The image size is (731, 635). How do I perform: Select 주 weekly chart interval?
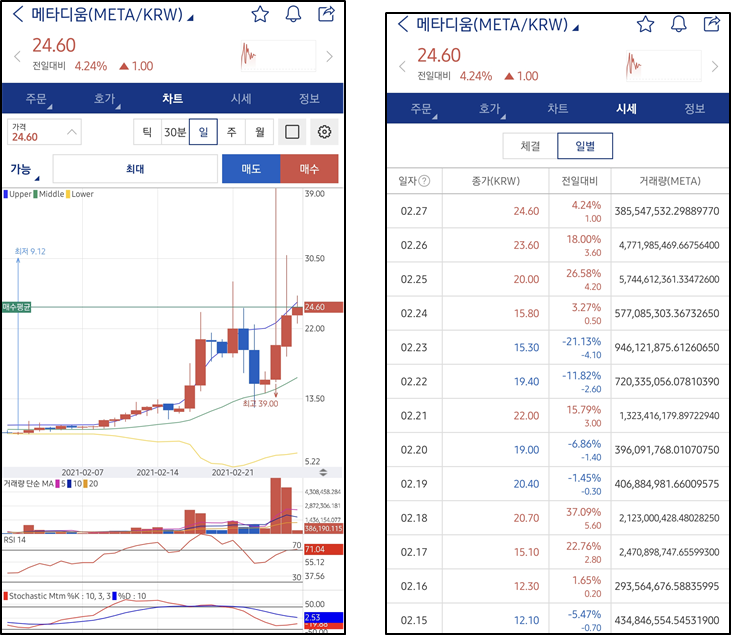point(231,132)
